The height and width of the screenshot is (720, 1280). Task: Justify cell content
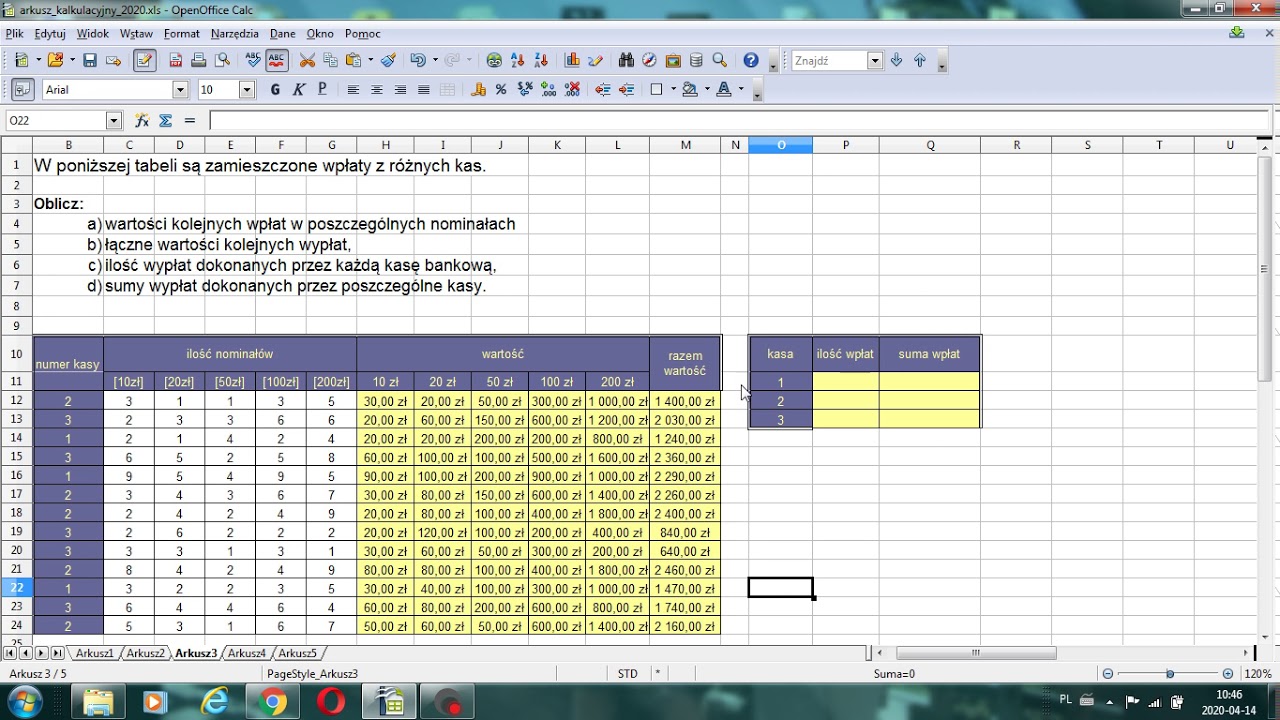[424, 89]
